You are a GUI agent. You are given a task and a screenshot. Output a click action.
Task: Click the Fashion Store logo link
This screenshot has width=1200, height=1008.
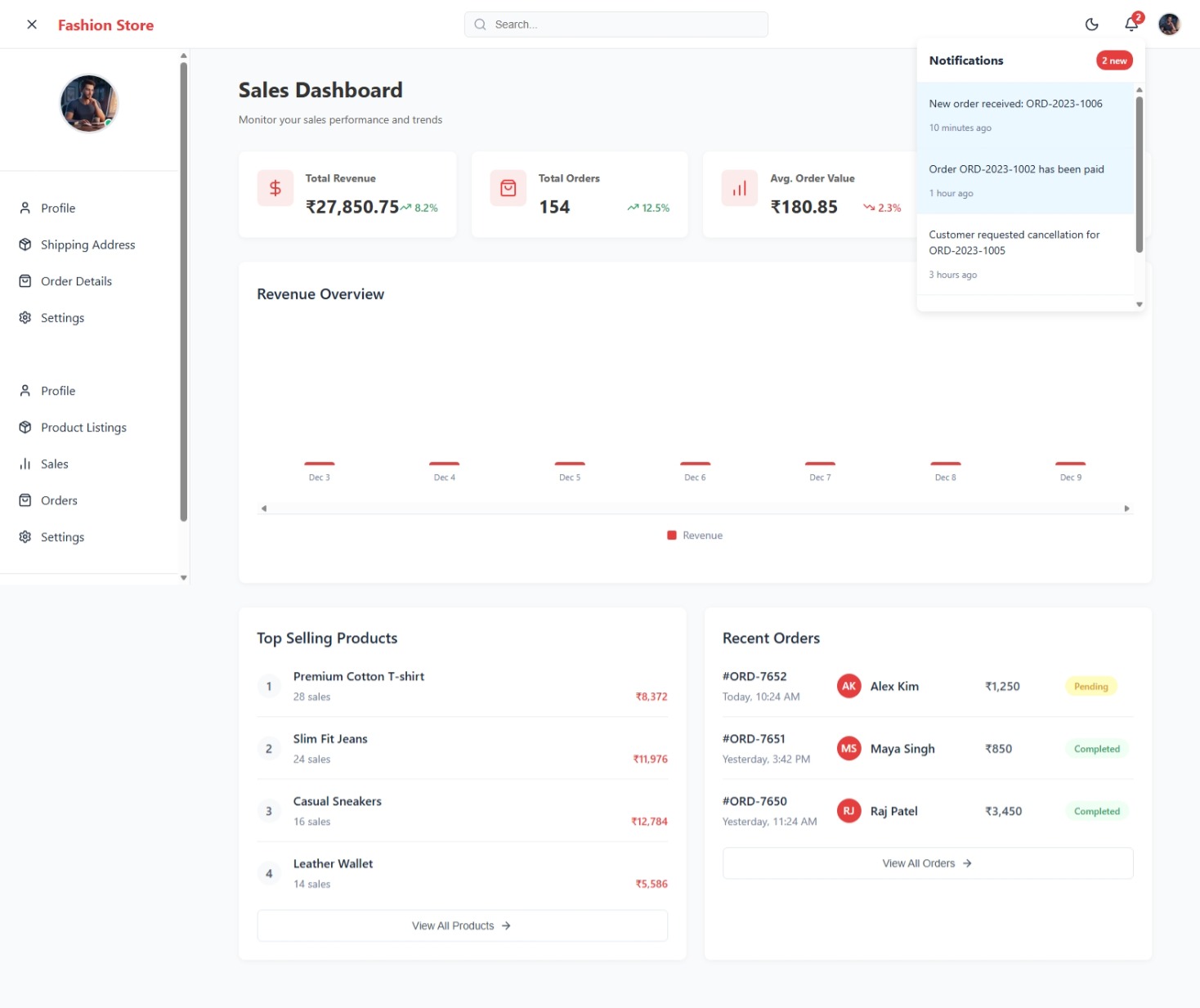pos(105,25)
